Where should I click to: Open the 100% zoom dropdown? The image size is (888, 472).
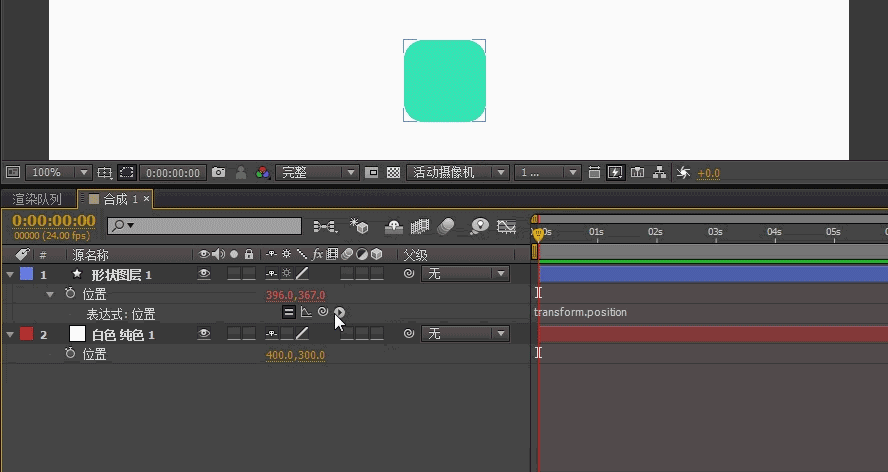[x=58, y=172]
